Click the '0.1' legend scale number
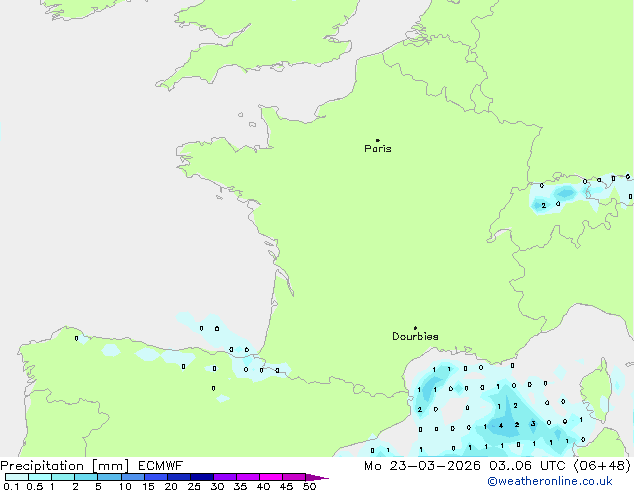Viewport: 634px width, 490px height. [x=11, y=486]
